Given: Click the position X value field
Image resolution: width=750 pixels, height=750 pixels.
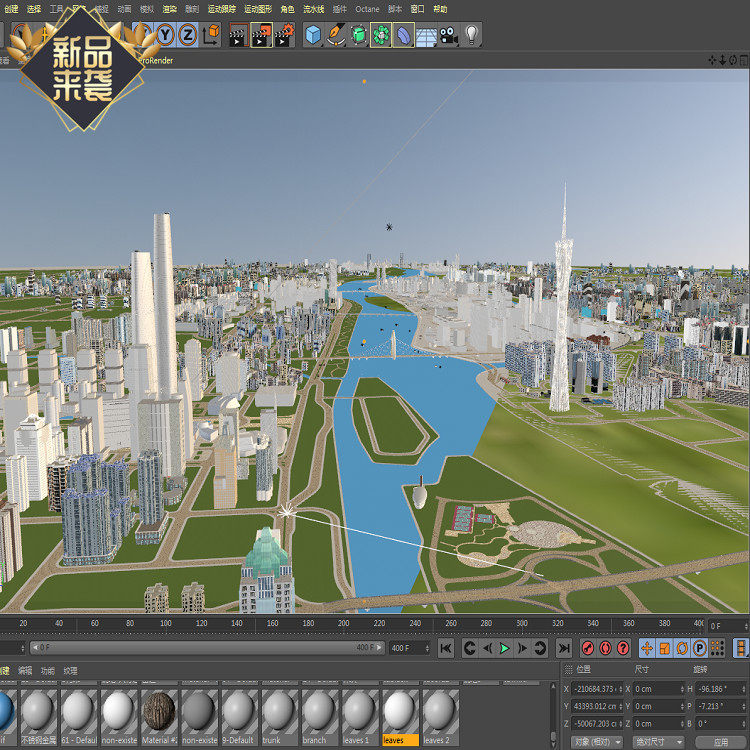Looking at the screenshot, I should click(595, 689).
